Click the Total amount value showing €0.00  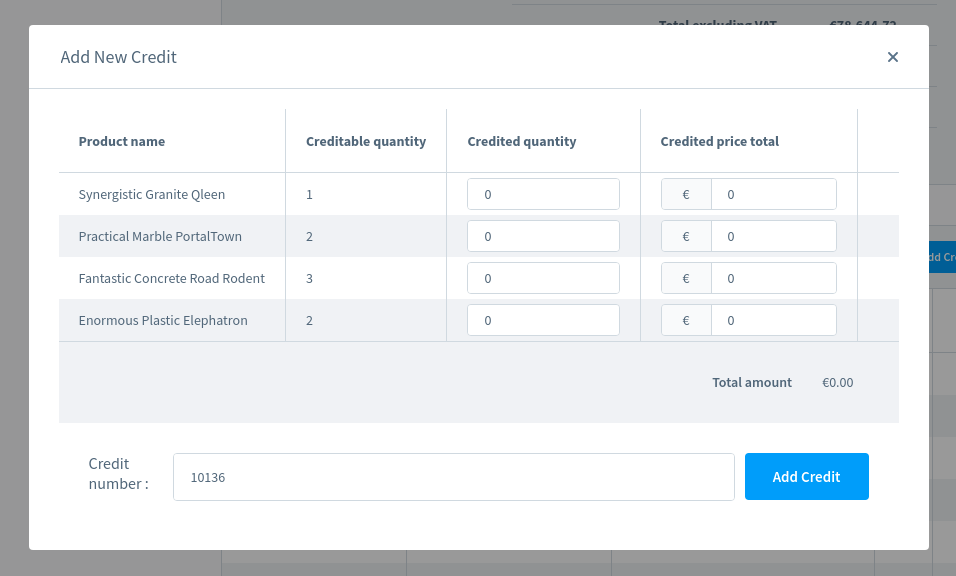point(837,382)
